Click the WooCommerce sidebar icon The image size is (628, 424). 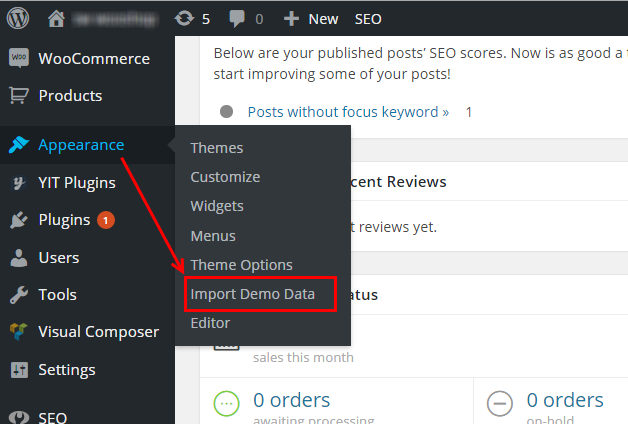click(19, 58)
